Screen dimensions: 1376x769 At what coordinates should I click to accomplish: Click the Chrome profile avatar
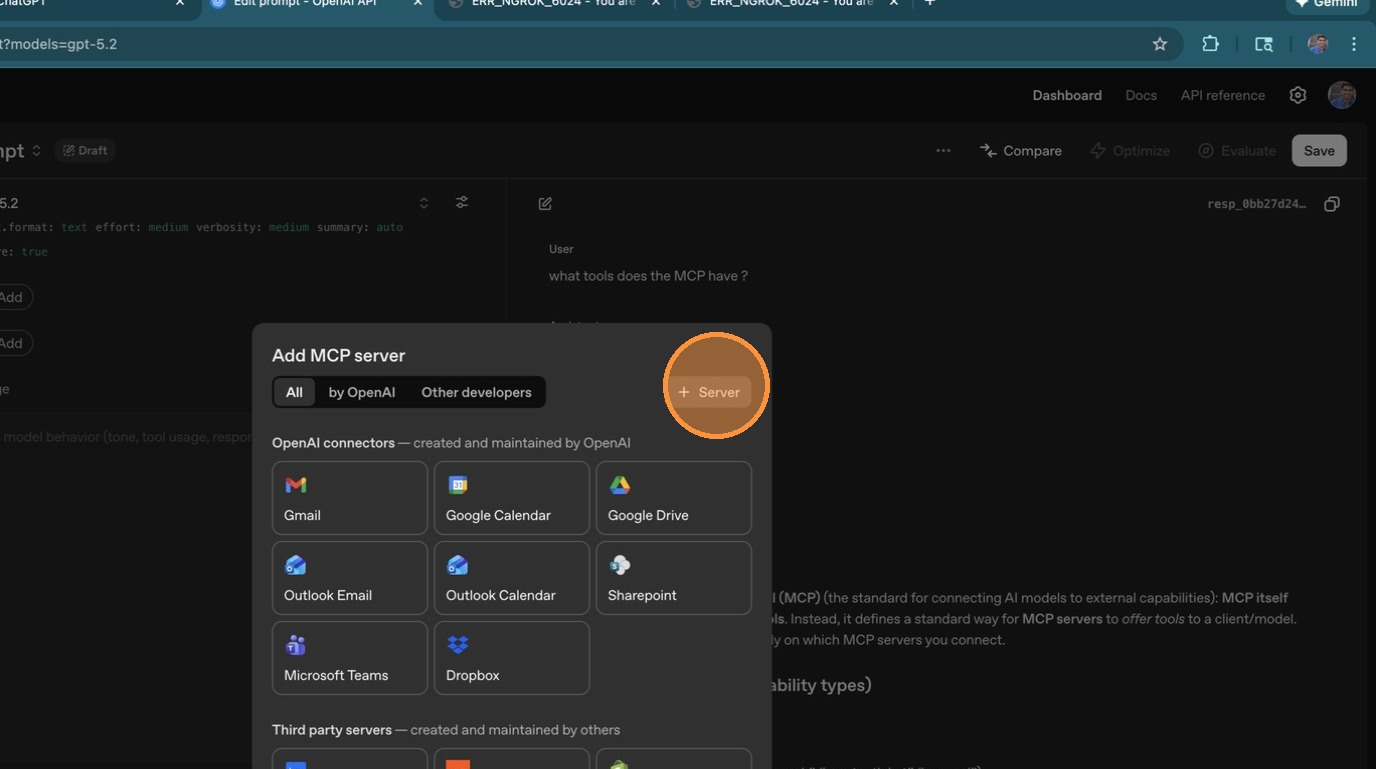(1318, 44)
